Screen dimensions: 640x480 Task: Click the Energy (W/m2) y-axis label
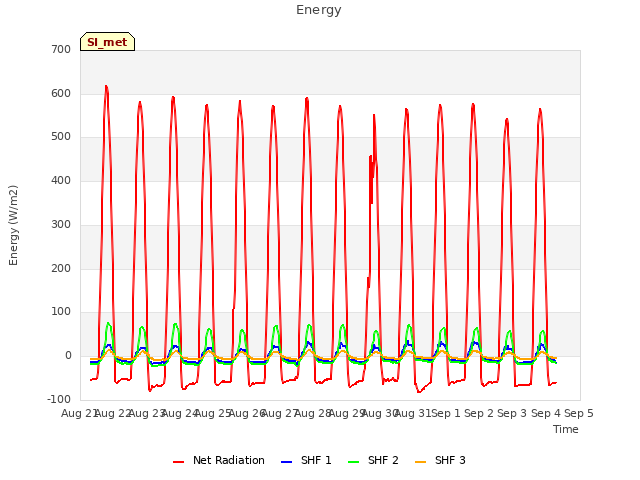[13, 225]
